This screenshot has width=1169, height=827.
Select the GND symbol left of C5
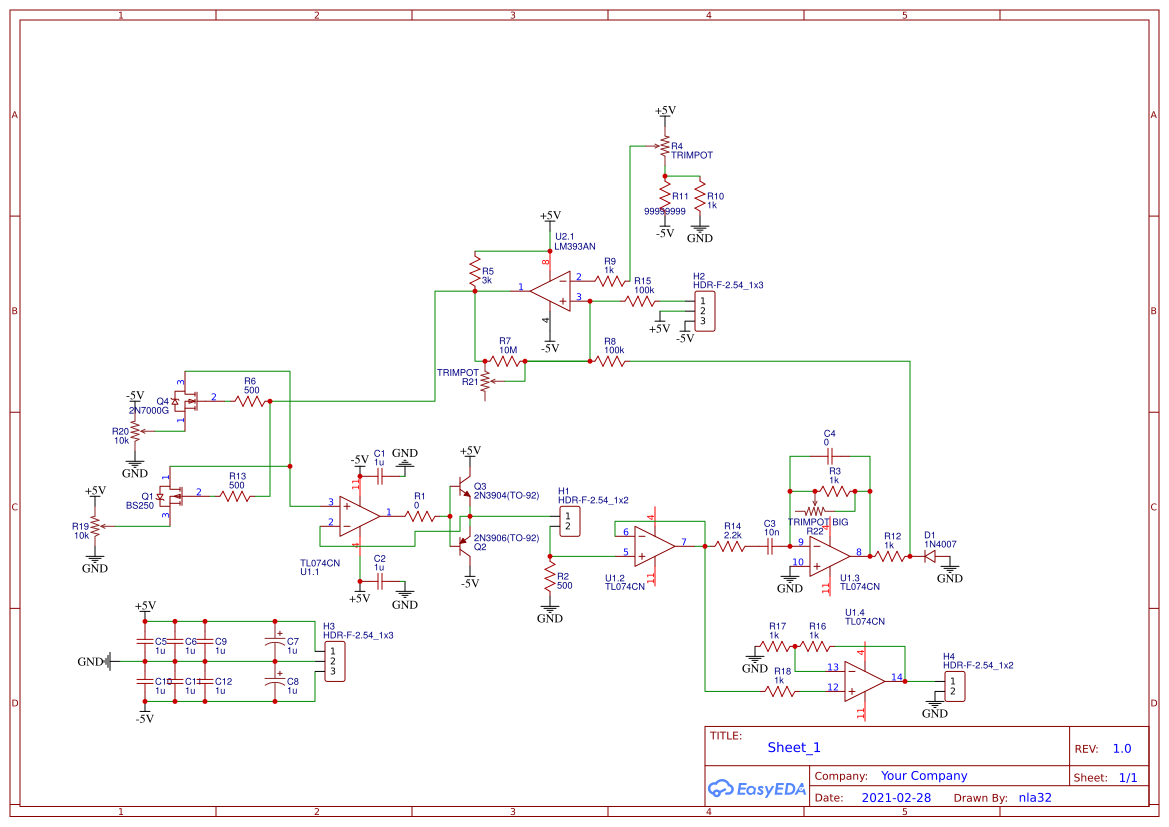[x=94, y=661]
